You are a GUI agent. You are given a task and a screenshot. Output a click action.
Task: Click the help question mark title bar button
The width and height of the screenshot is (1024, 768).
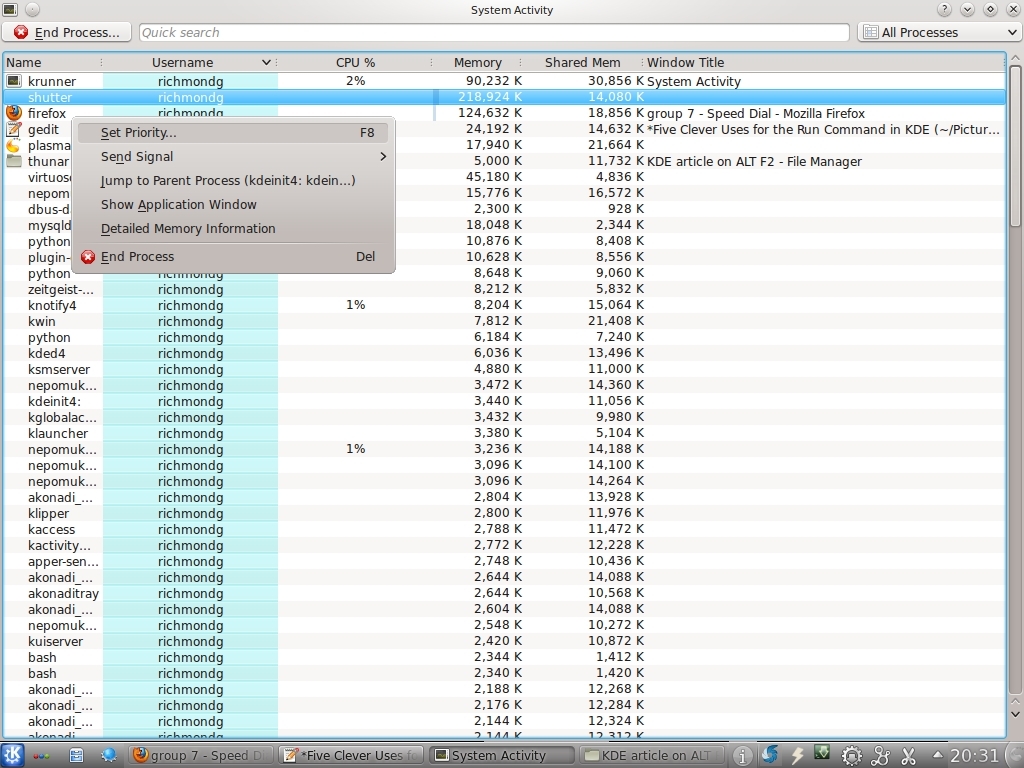click(x=944, y=9)
